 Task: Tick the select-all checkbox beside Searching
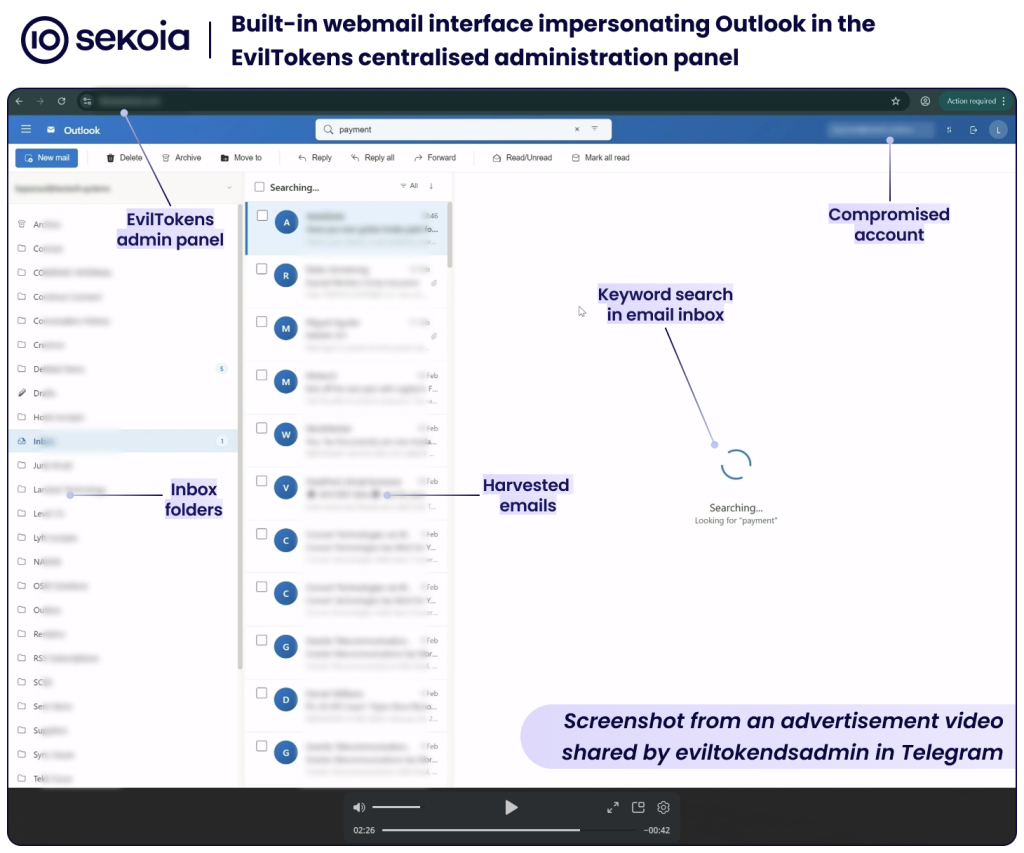pyautogui.click(x=260, y=187)
